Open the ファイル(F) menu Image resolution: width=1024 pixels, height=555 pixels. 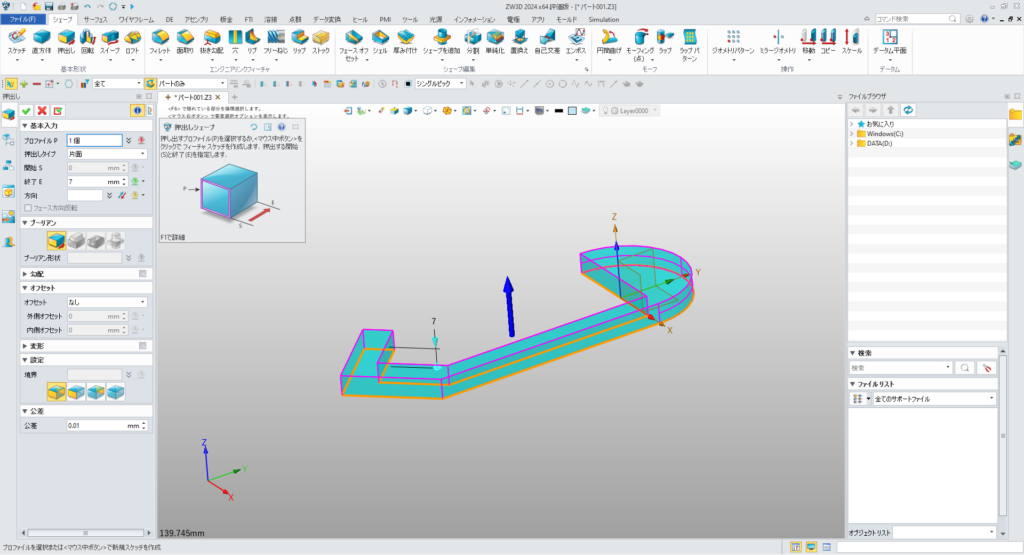tap(22, 19)
